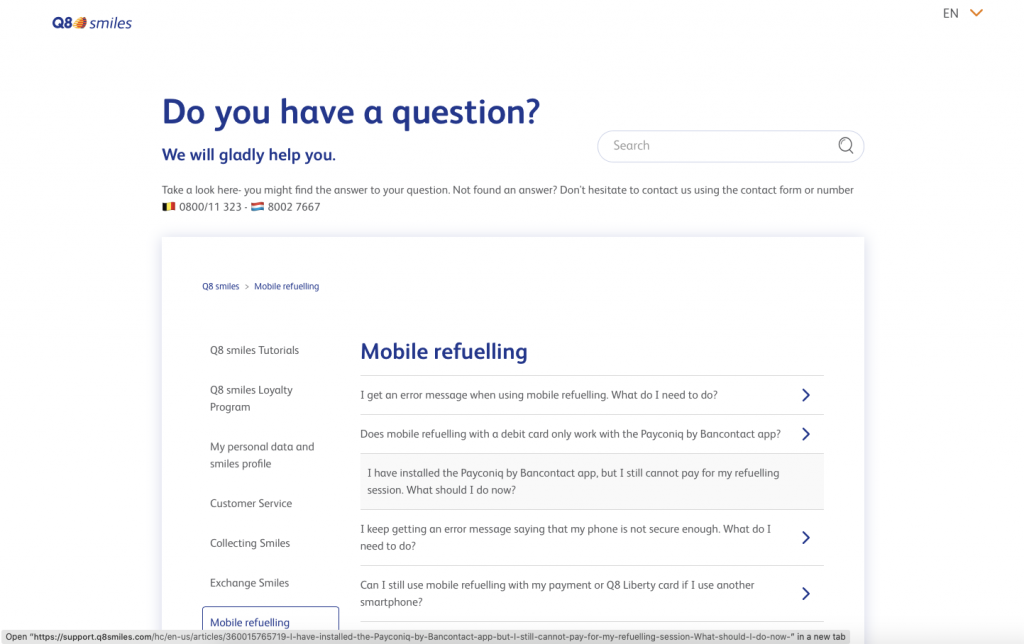
Task: Open Collecting Smiles category
Action: click(x=250, y=544)
